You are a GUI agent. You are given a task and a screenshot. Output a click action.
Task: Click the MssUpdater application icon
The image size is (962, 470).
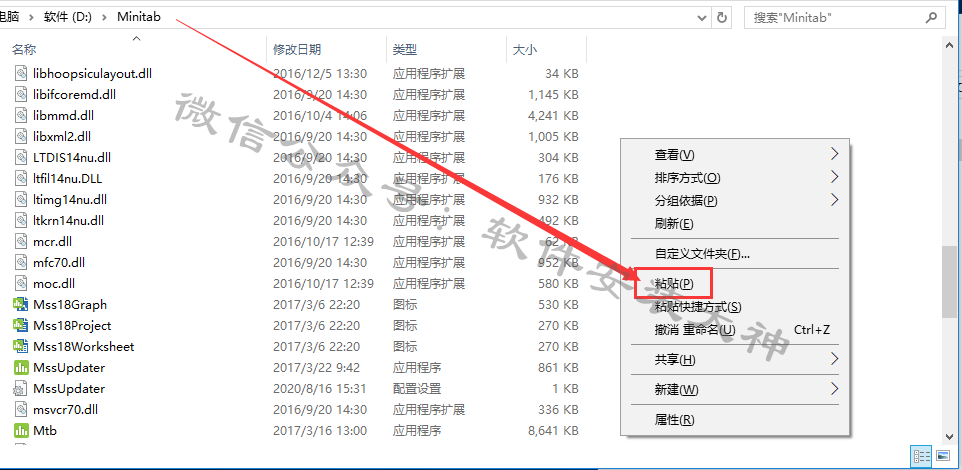(x=21, y=368)
